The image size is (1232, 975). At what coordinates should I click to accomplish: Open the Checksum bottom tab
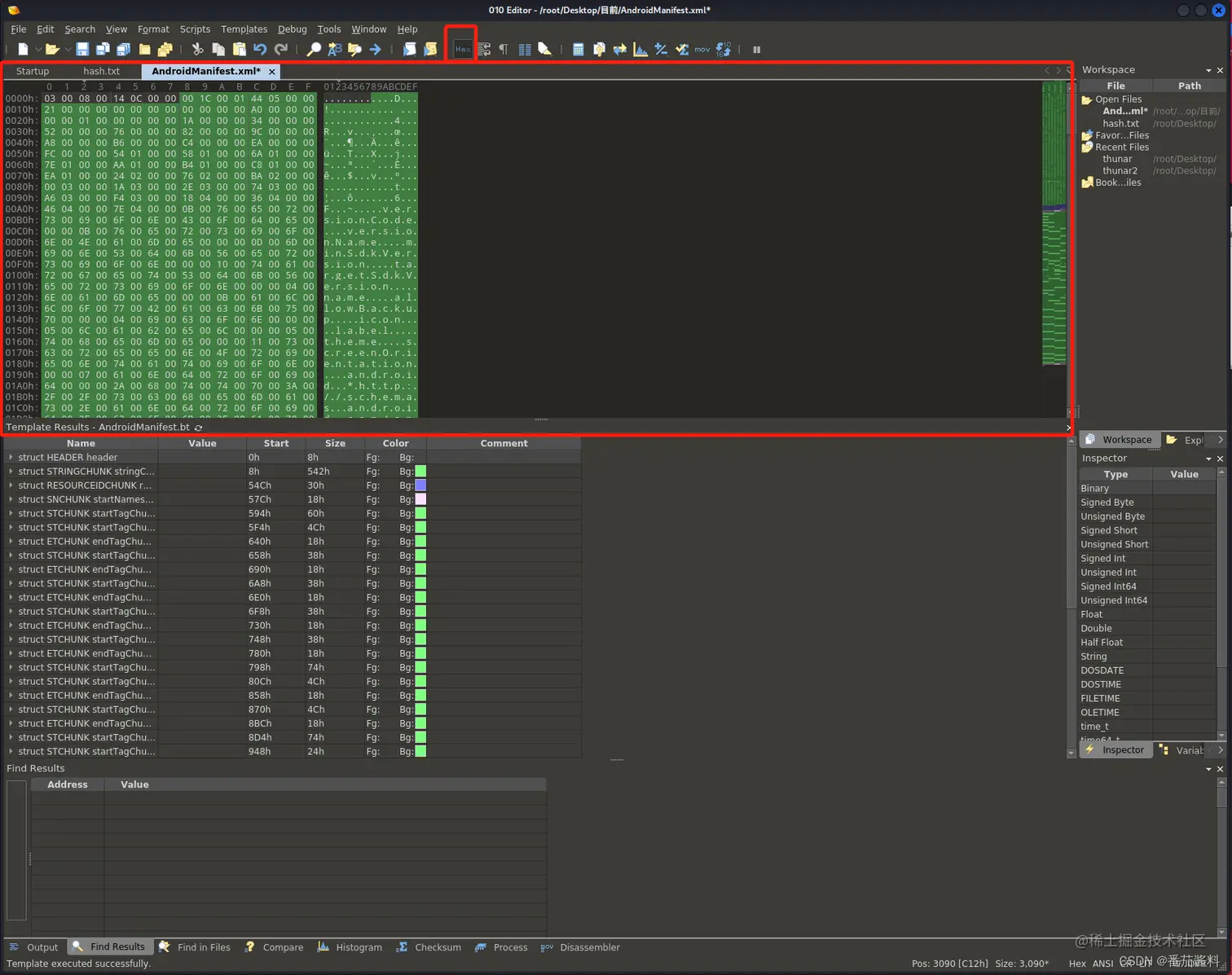pyautogui.click(x=429, y=947)
